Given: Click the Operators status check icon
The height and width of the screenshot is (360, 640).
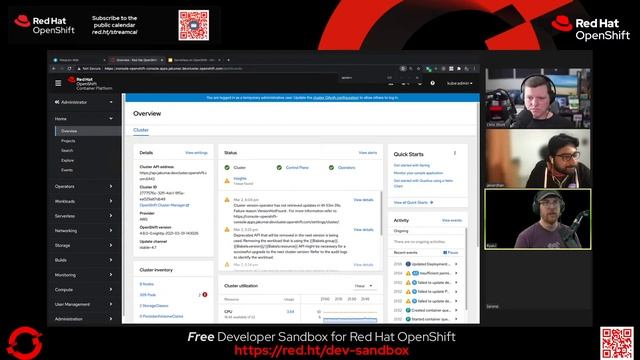Looking at the screenshot, I should 331,167.
